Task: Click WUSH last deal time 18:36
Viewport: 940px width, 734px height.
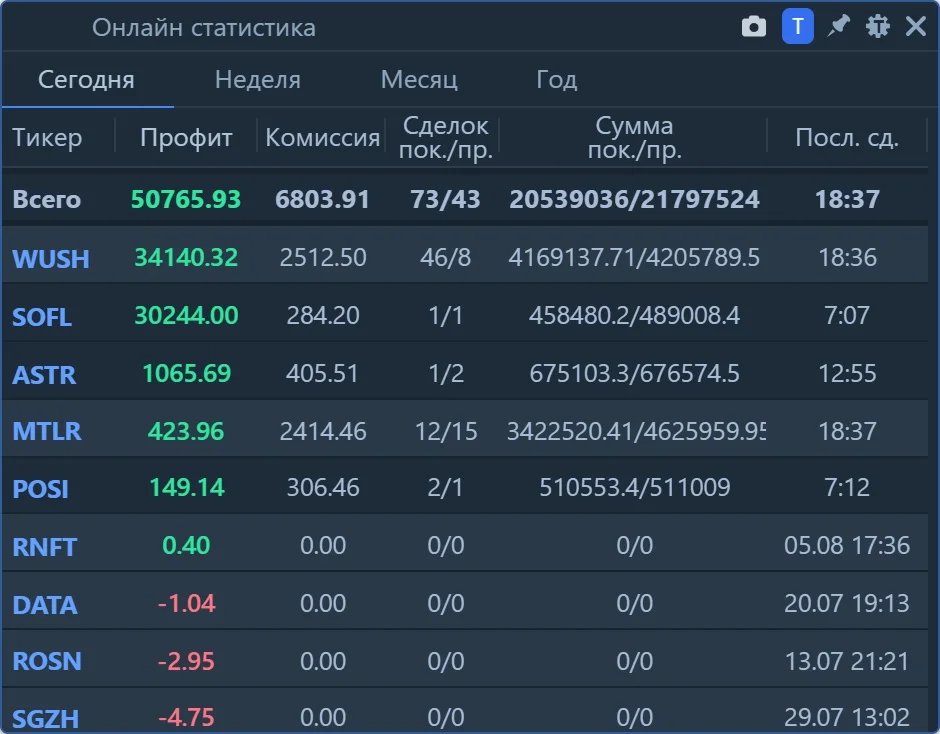Action: pyautogui.click(x=848, y=257)
